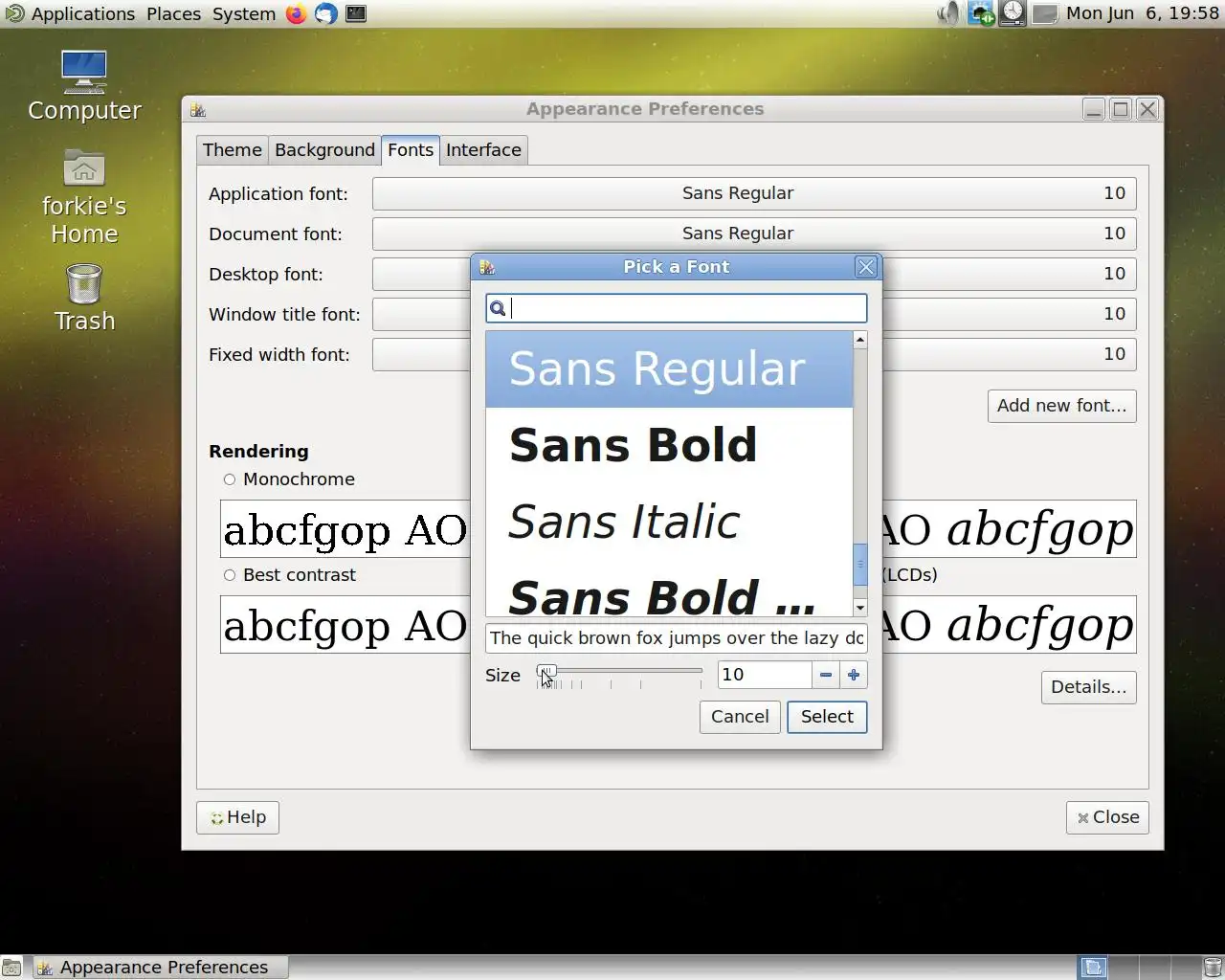
Task: Maximize the Appearance Preferences window
Action: pos(1121,109)
